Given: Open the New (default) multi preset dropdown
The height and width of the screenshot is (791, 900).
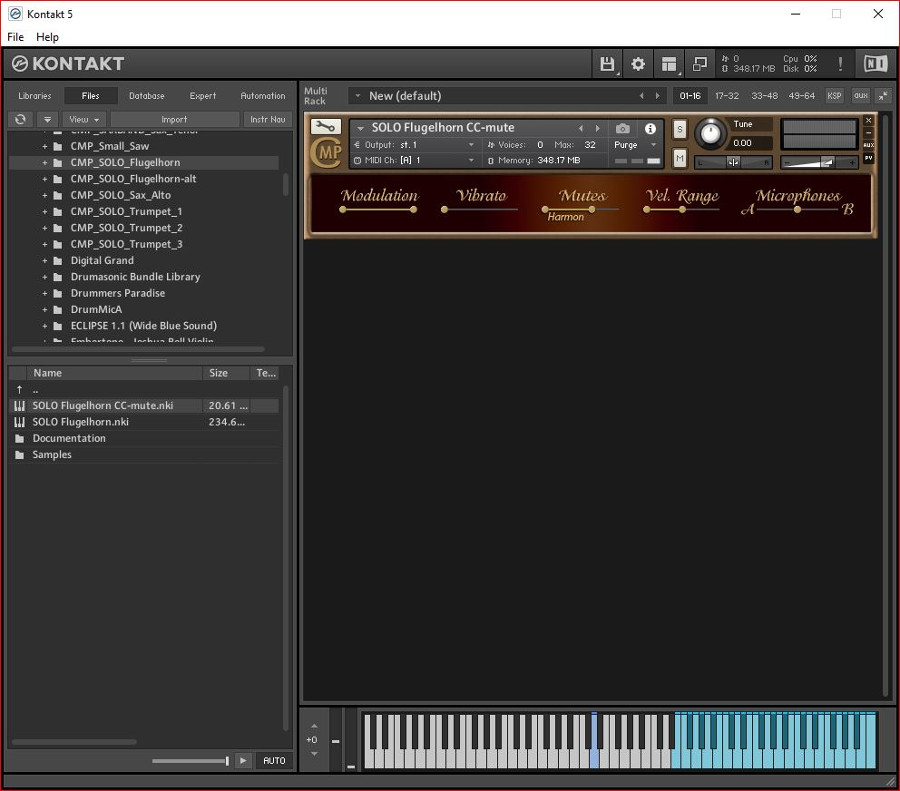Looking at the screenshot, I should click(x=357, y=96).
